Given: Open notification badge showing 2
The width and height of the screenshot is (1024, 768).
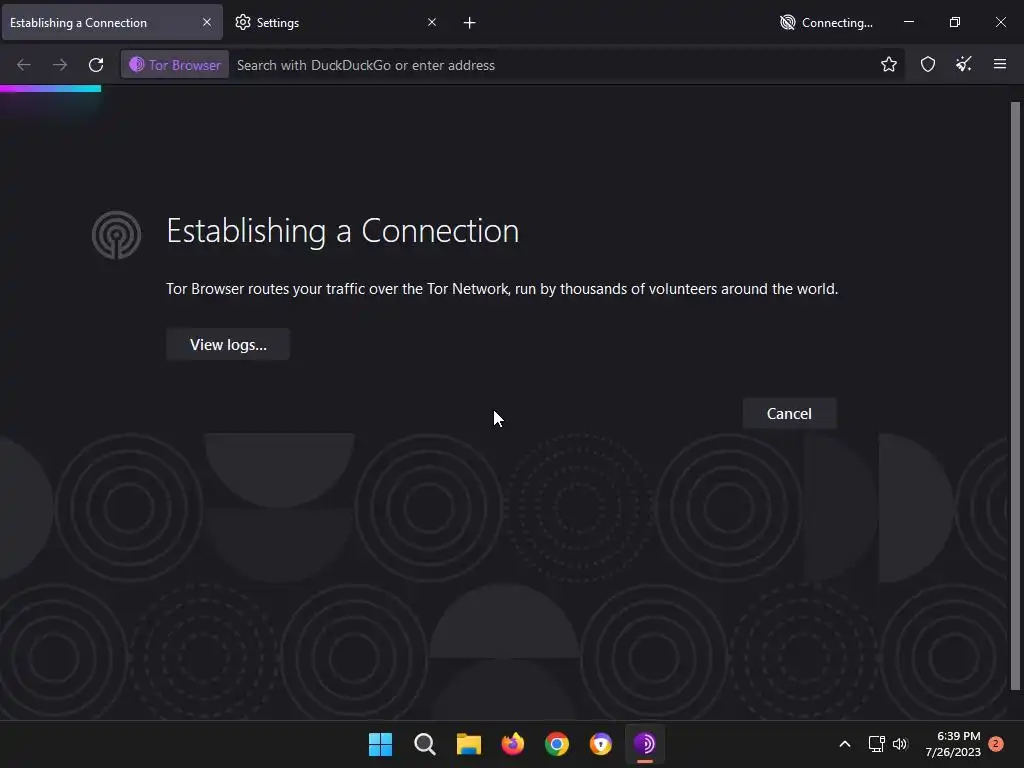Looking at the screenshot, I should 996,744.
